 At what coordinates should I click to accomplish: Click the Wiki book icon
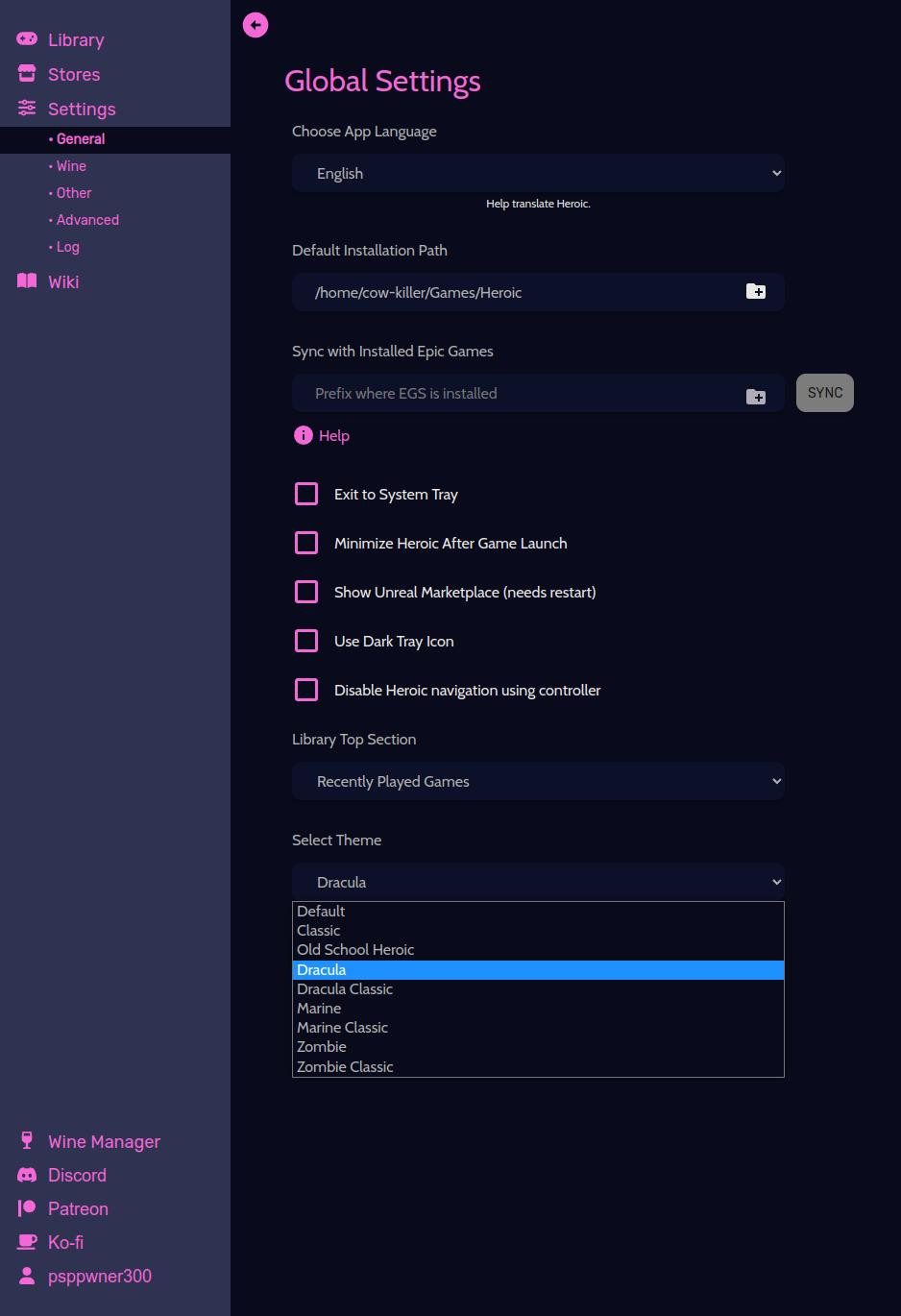pyautogui.click(x=27, y=280)
